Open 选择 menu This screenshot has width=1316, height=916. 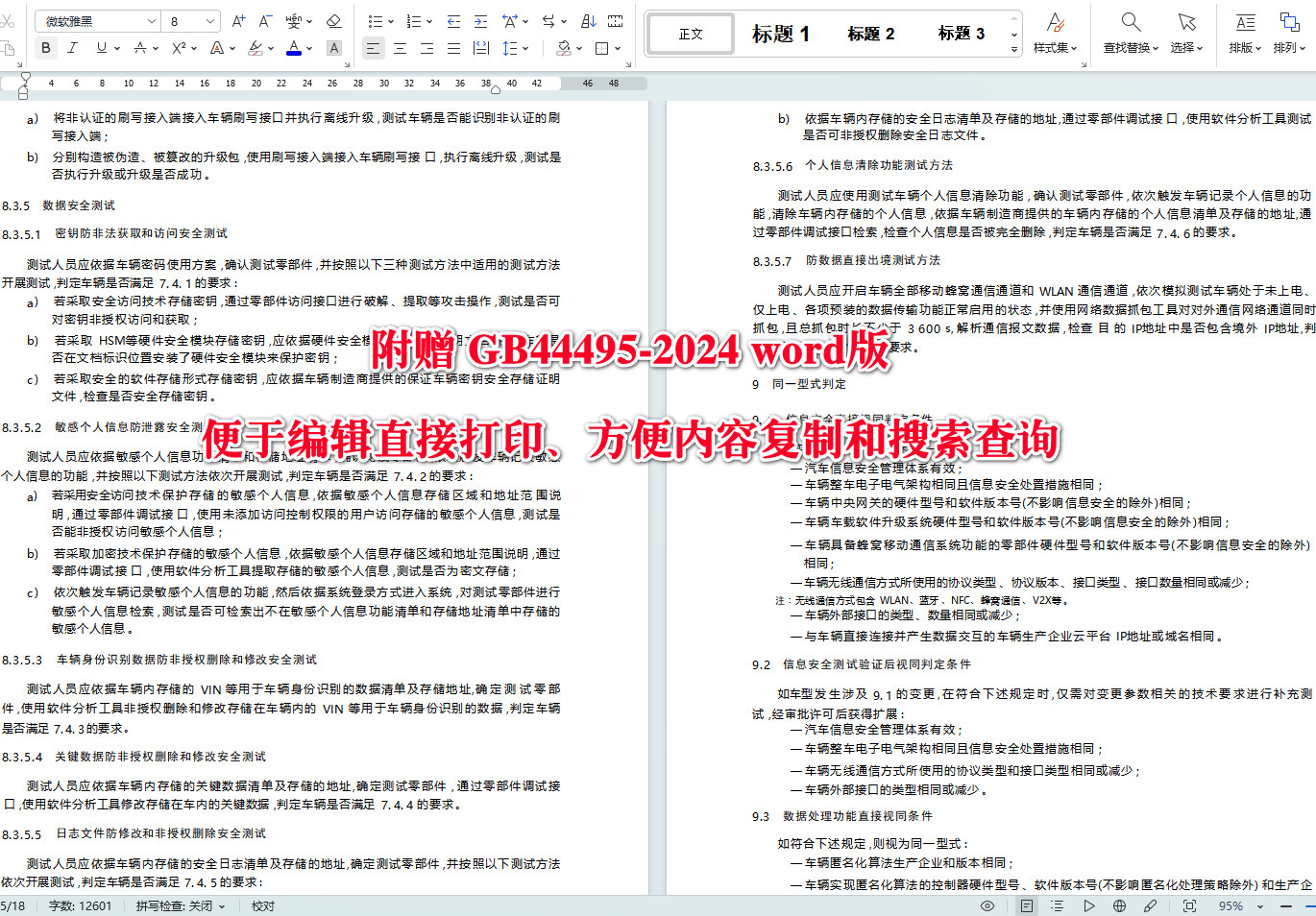point(1186,33)
